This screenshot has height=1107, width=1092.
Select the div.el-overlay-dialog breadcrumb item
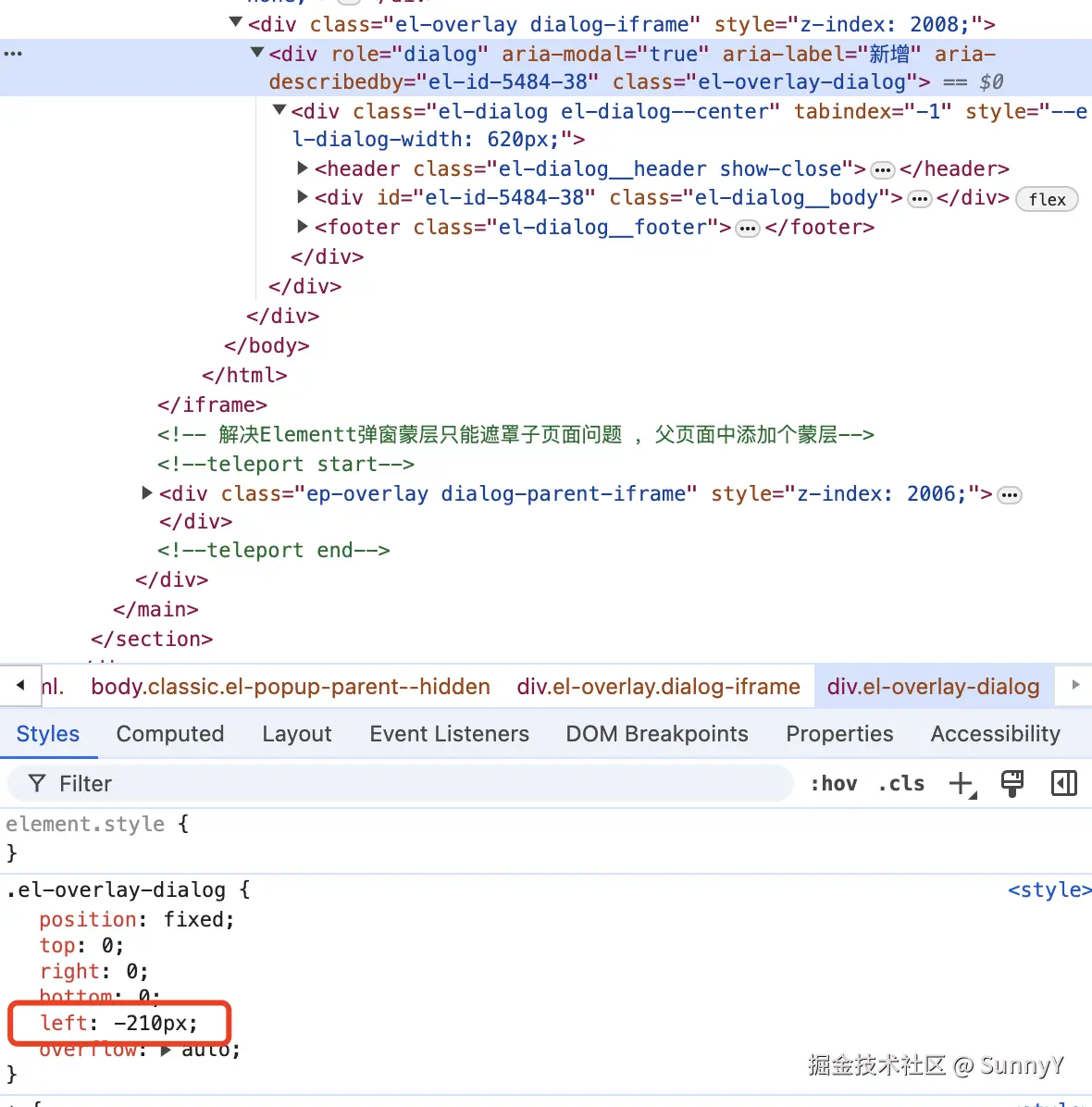coord(933,686)
